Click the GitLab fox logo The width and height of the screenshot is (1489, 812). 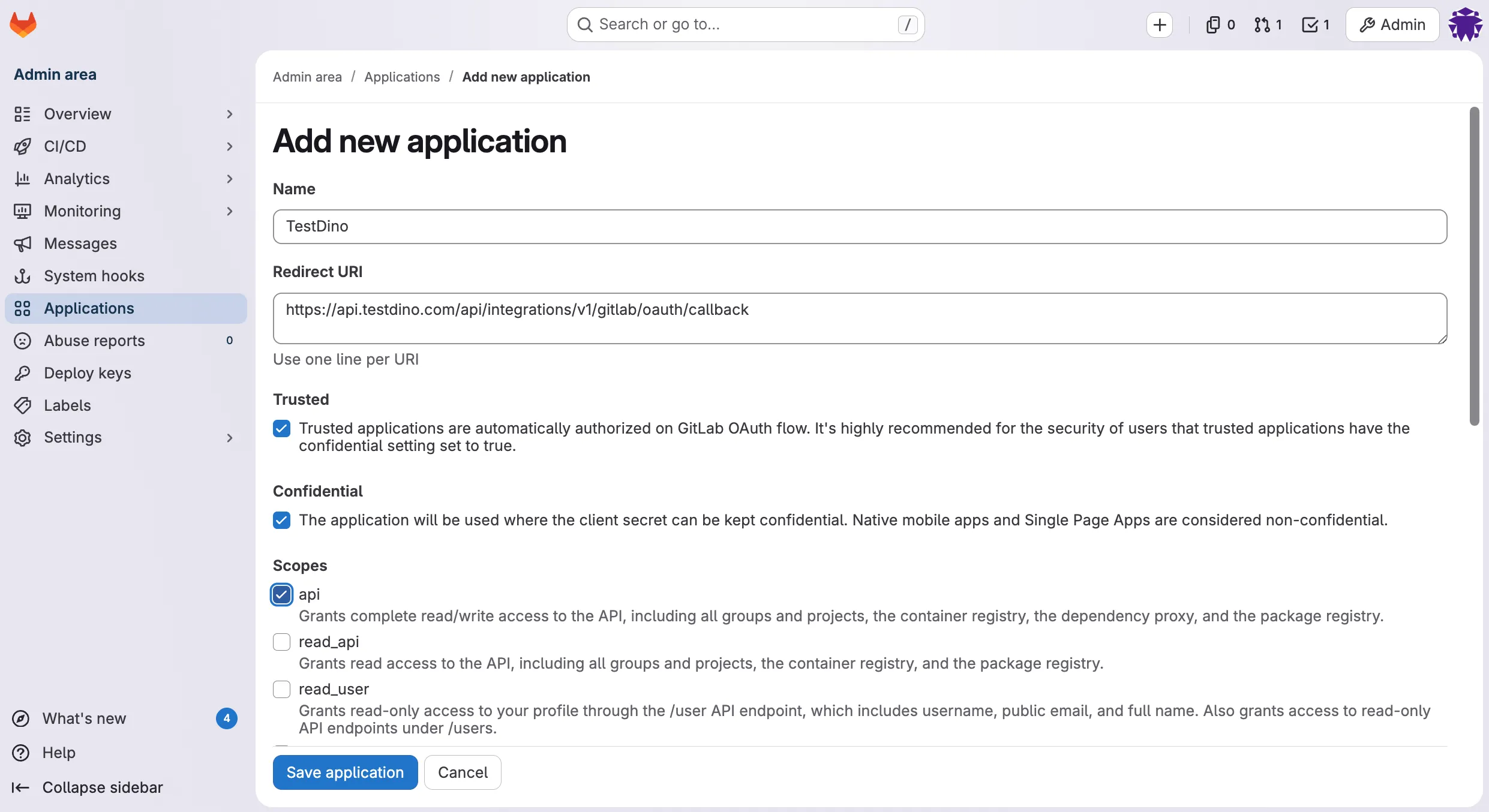pos(23,24)
